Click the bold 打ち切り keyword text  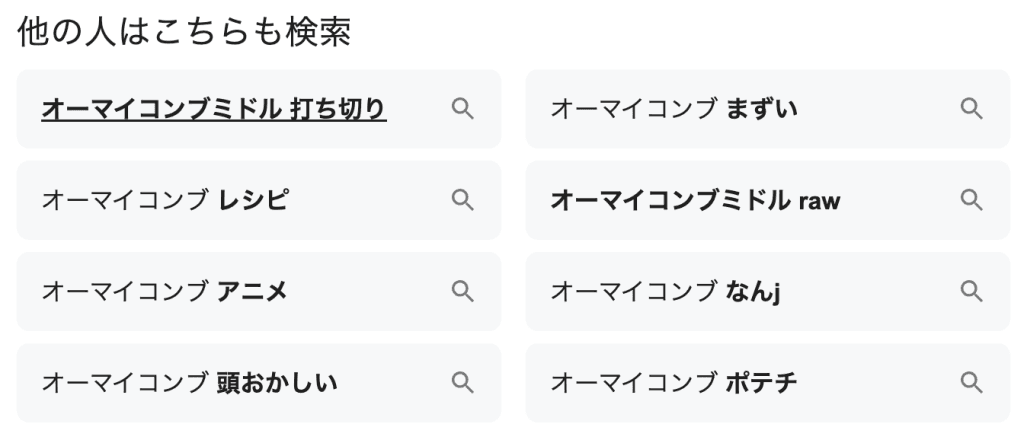(x=338, y=109)
